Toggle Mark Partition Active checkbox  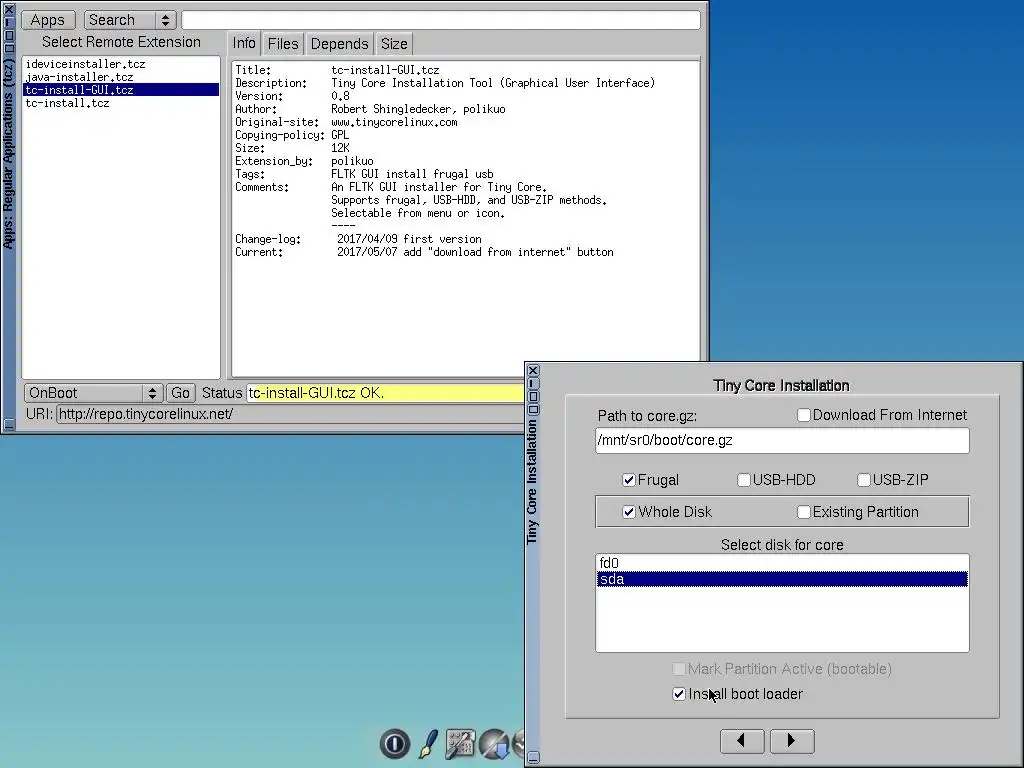click(679, 669)
